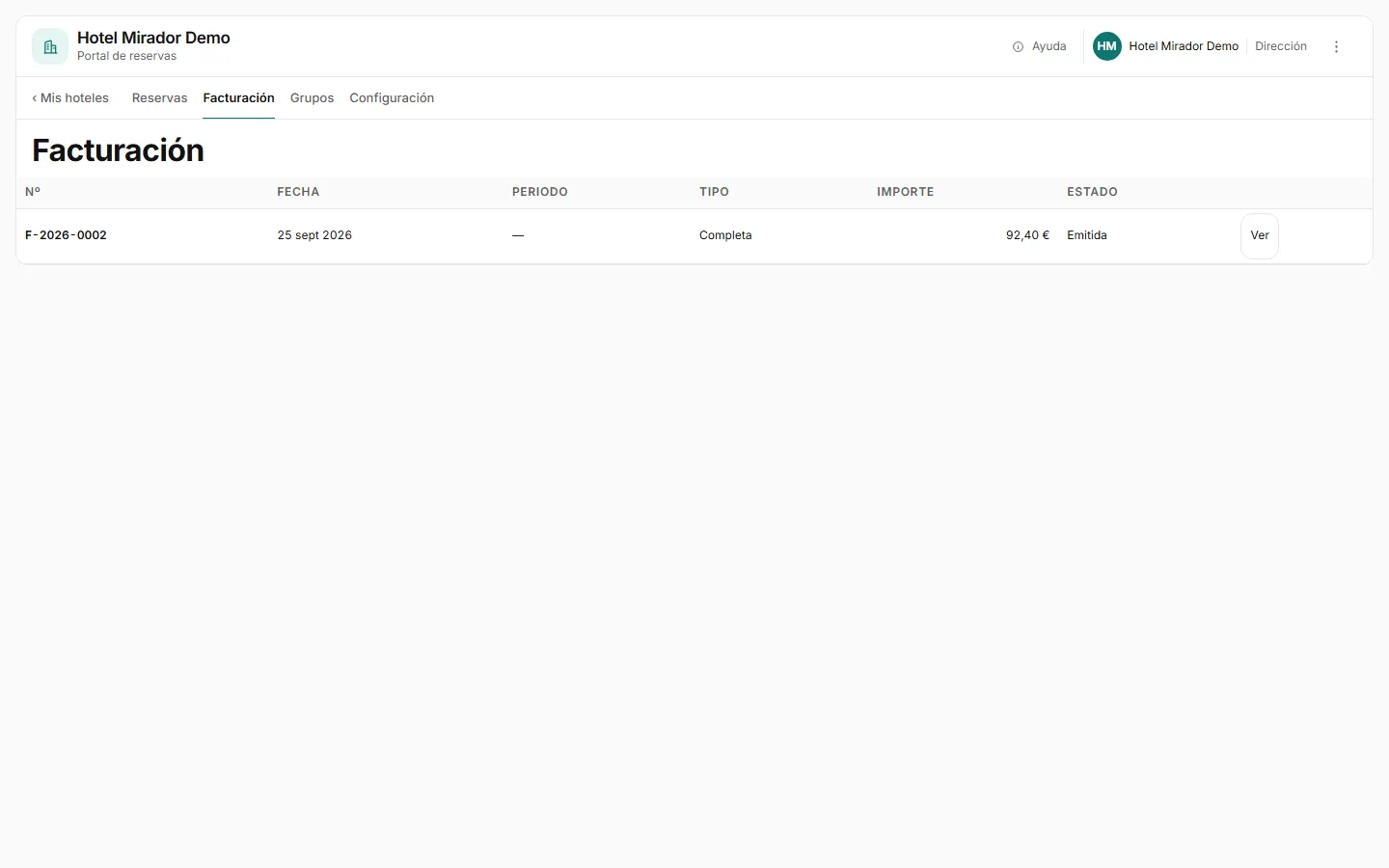
Task: Click the Dirección role label
Action: click(1281, 46)
